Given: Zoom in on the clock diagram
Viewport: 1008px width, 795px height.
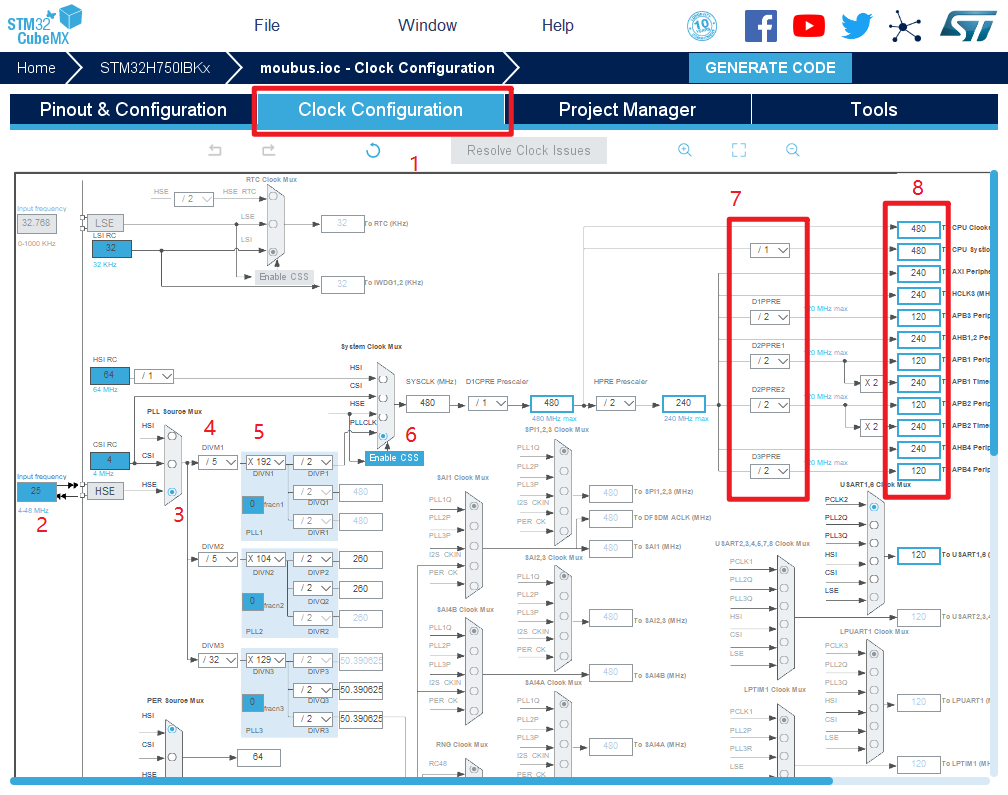Looking at the screenshot, I should tap(685, 150).
